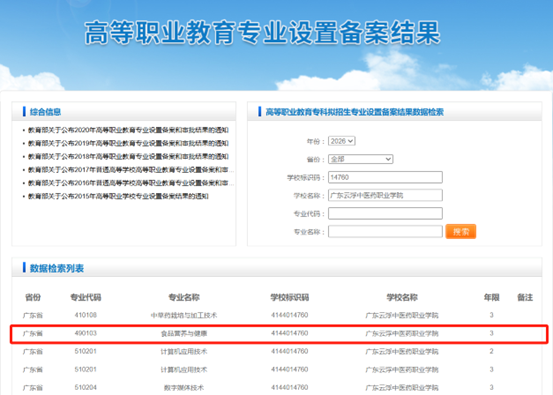Click 4144014760 in the 中草药栽培与加工技术 row
The height and width of the screenshot is (395, 553).
tap(290, 315)
